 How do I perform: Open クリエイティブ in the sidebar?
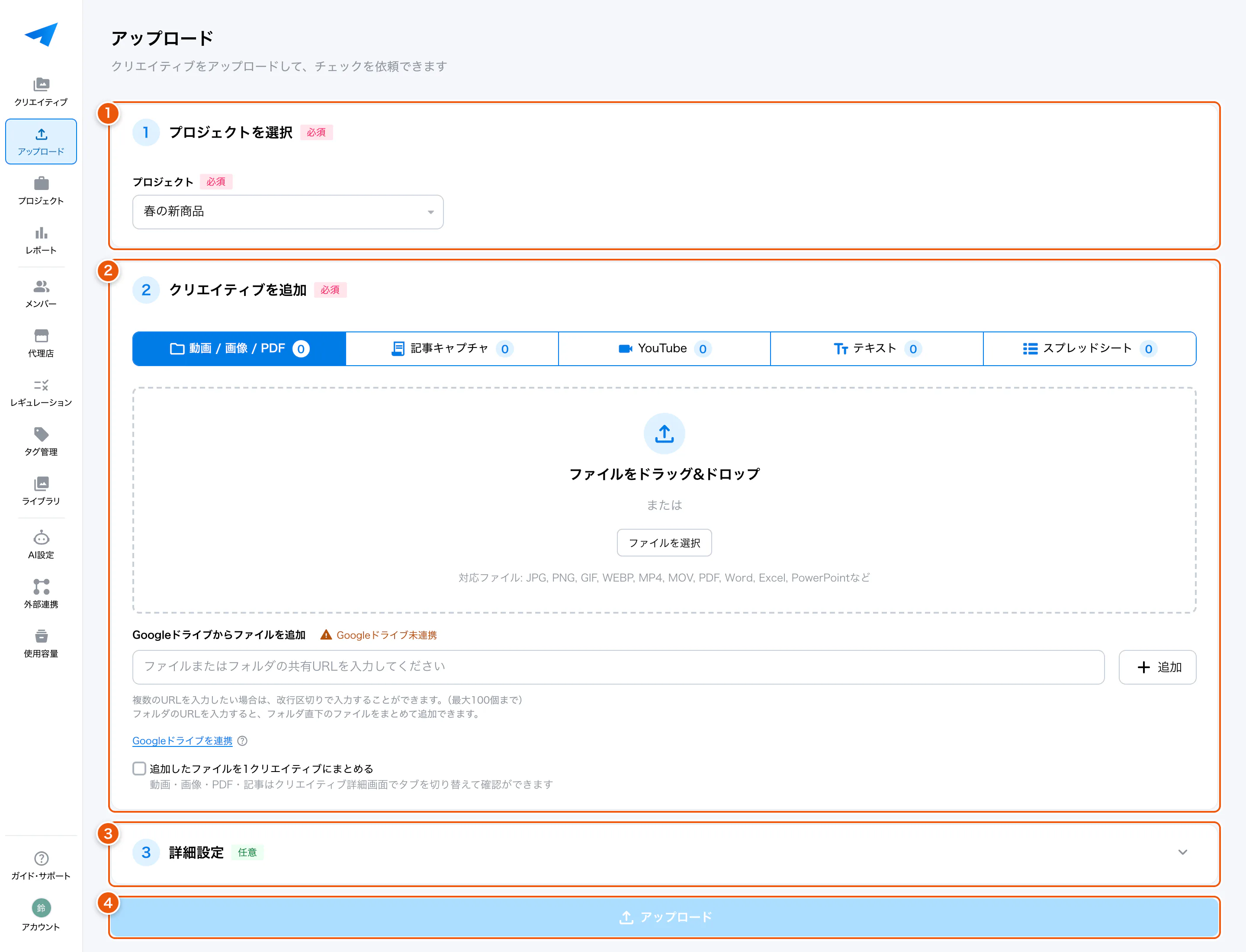pos(41,92)
